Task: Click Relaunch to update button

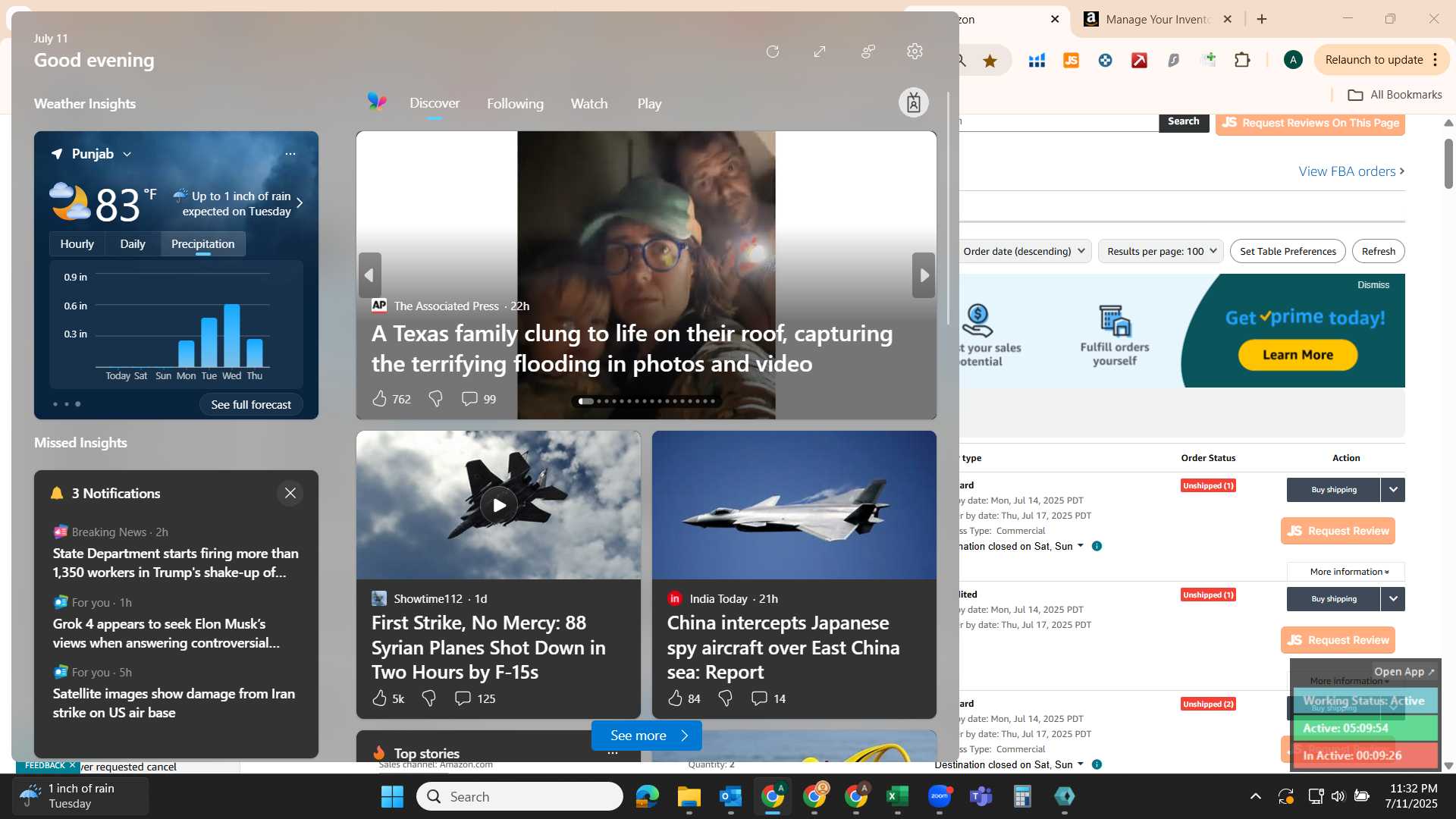Action: coord(1373,60)
